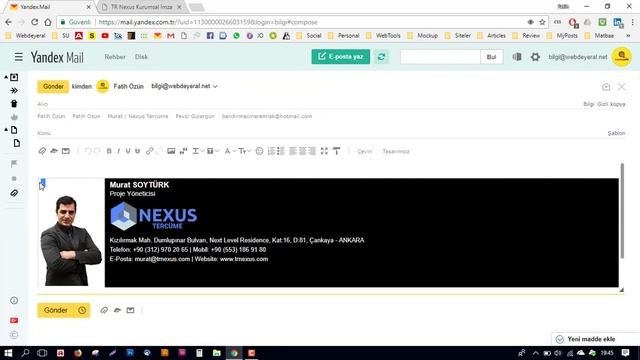640x360 pixels.
Task: Insert a numbered list
Action: 271,151
